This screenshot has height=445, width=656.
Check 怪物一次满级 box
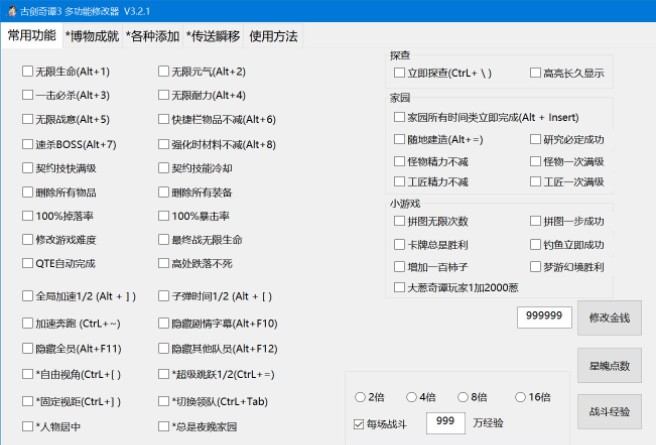(x=536, y=161)
